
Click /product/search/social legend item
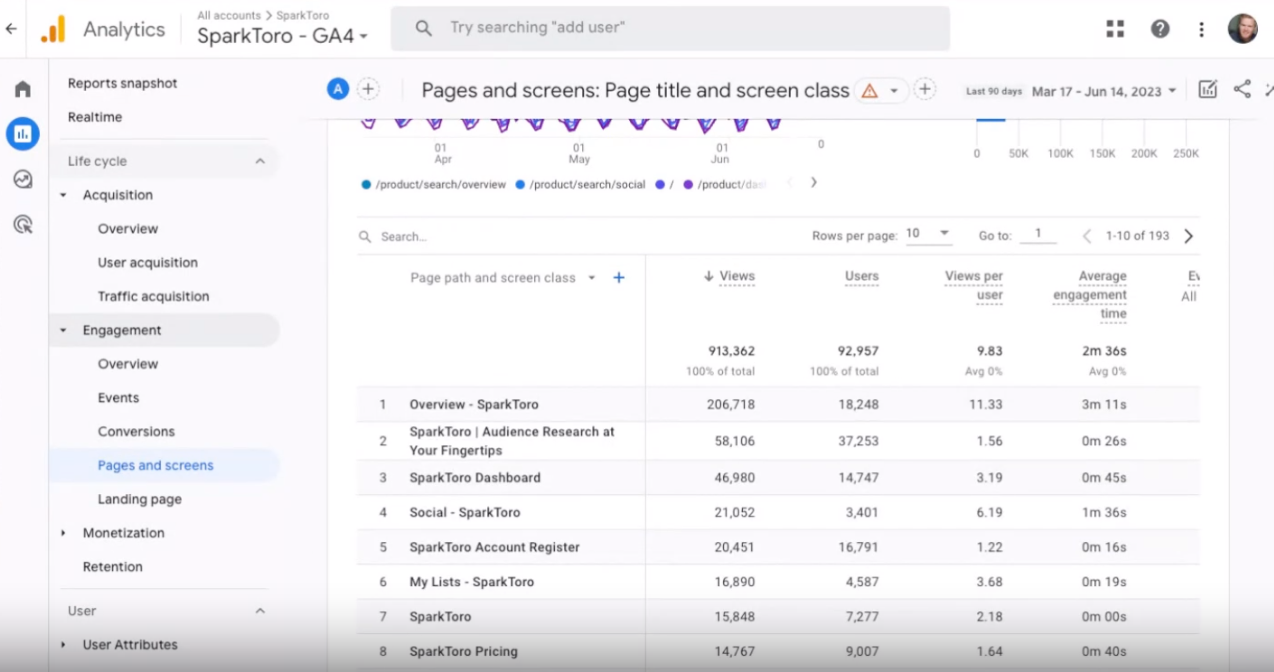coord(580,185)
